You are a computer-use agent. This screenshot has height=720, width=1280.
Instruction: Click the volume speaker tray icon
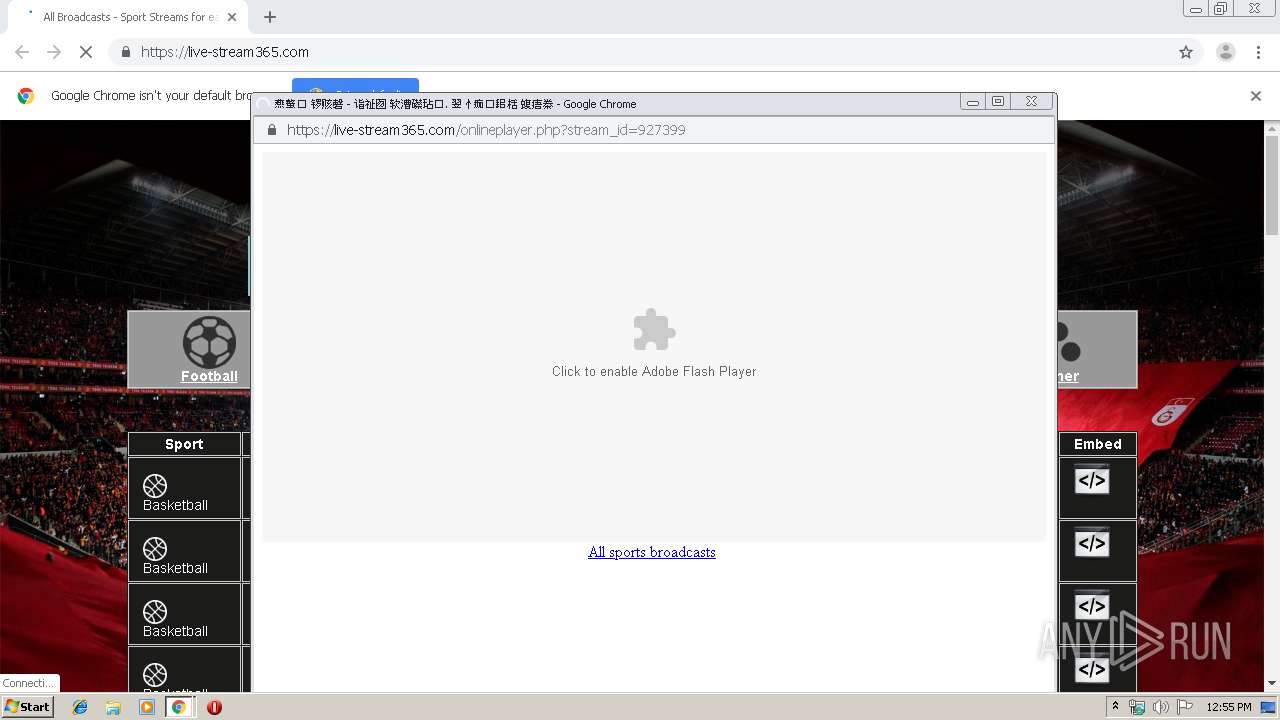coord(1161,707)
